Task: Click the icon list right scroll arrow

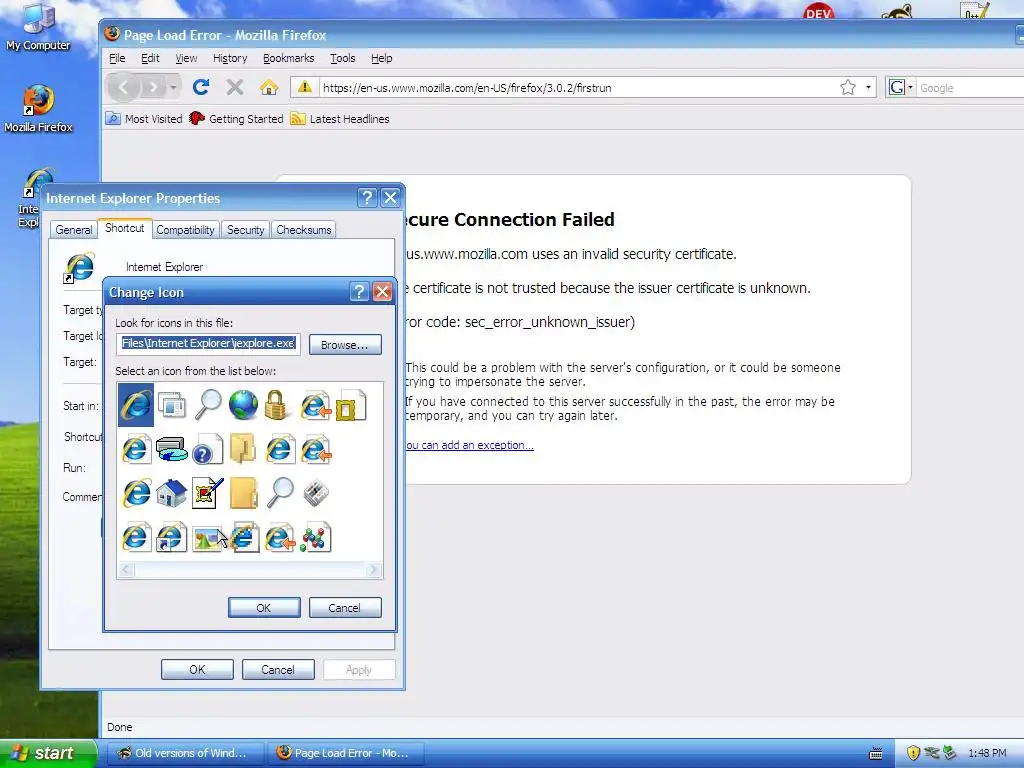Action: click(374, 570)
